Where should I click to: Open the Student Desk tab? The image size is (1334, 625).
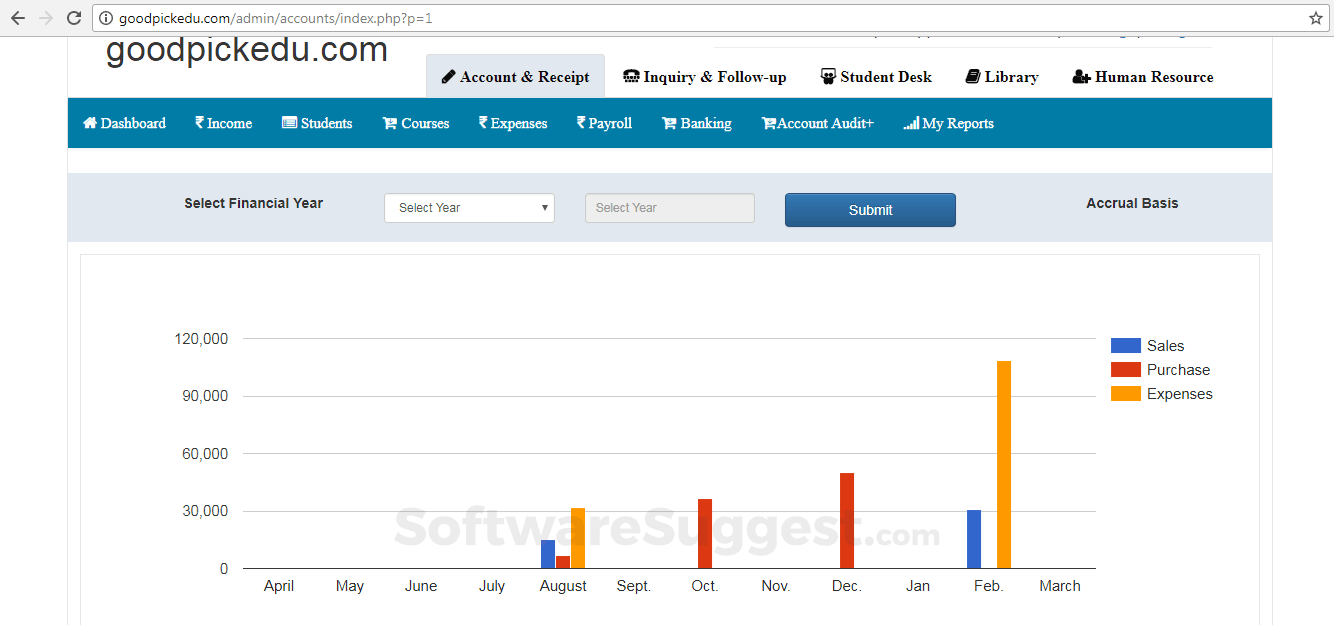point(876,77)
